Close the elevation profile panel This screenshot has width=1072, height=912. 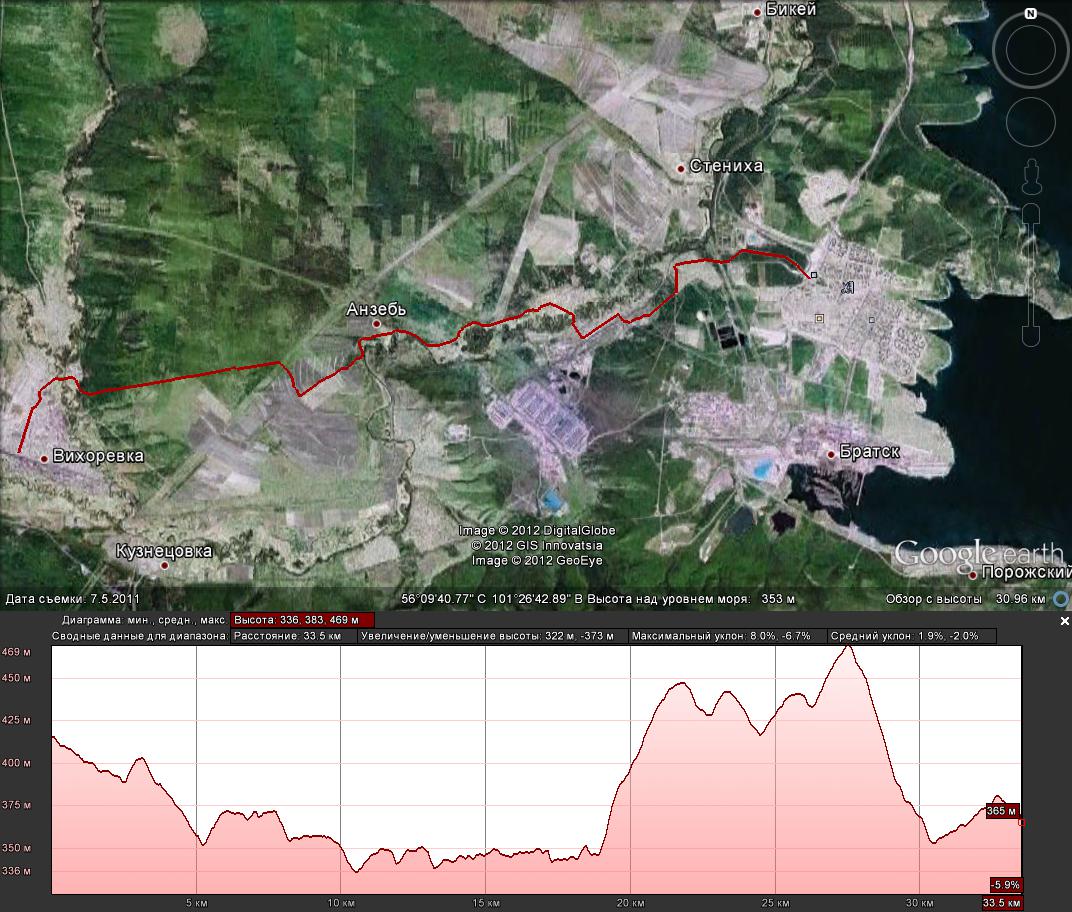pos(1064,621)
